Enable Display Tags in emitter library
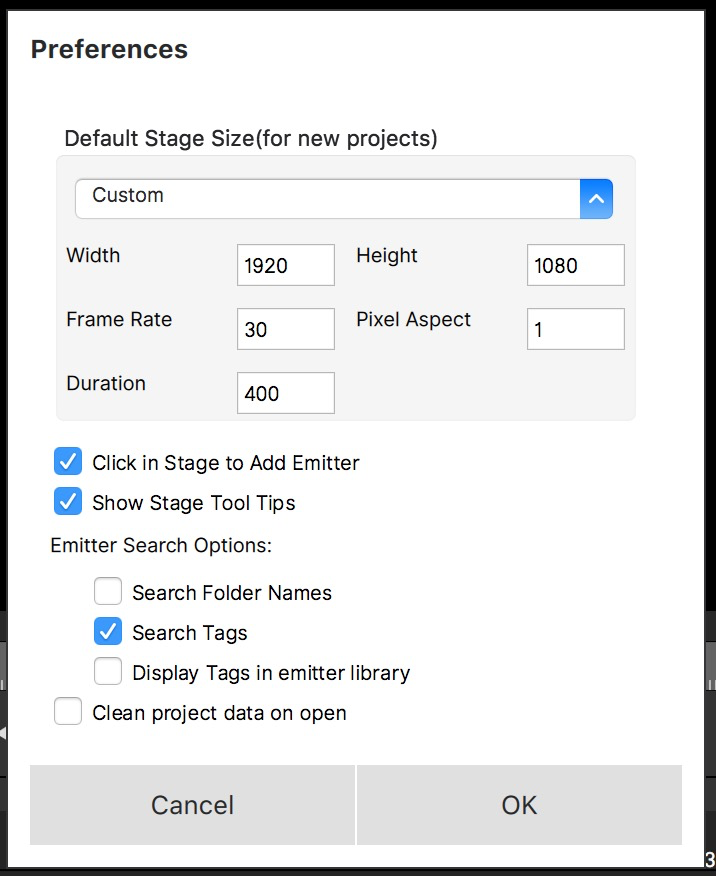716x876 pixels. (x=108, y=672)
